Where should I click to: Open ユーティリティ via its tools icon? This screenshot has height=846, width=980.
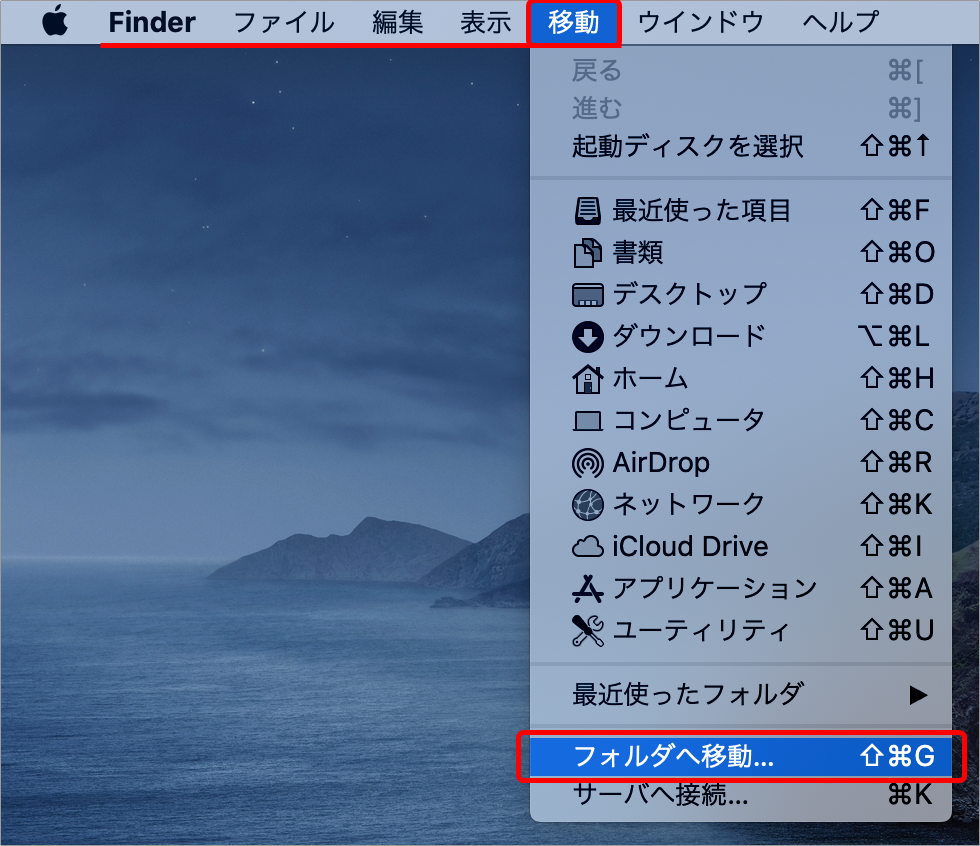588,631
